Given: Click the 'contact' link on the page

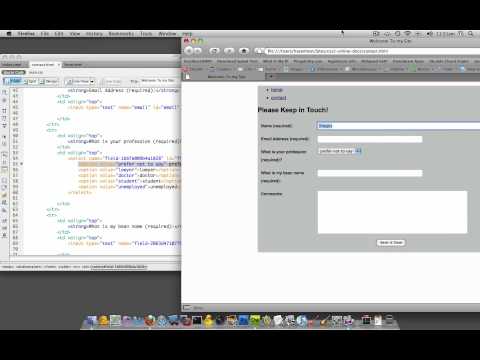Looking at the screenshot, I should coord(278,98).
